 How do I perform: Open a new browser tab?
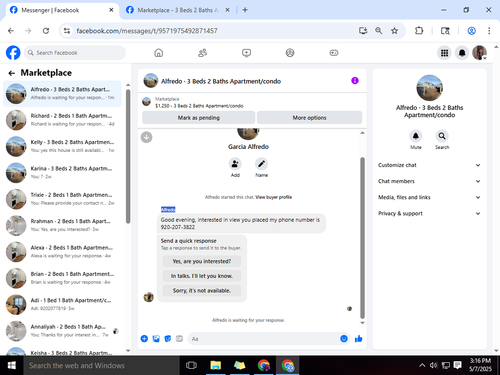(x=245, y=10)
